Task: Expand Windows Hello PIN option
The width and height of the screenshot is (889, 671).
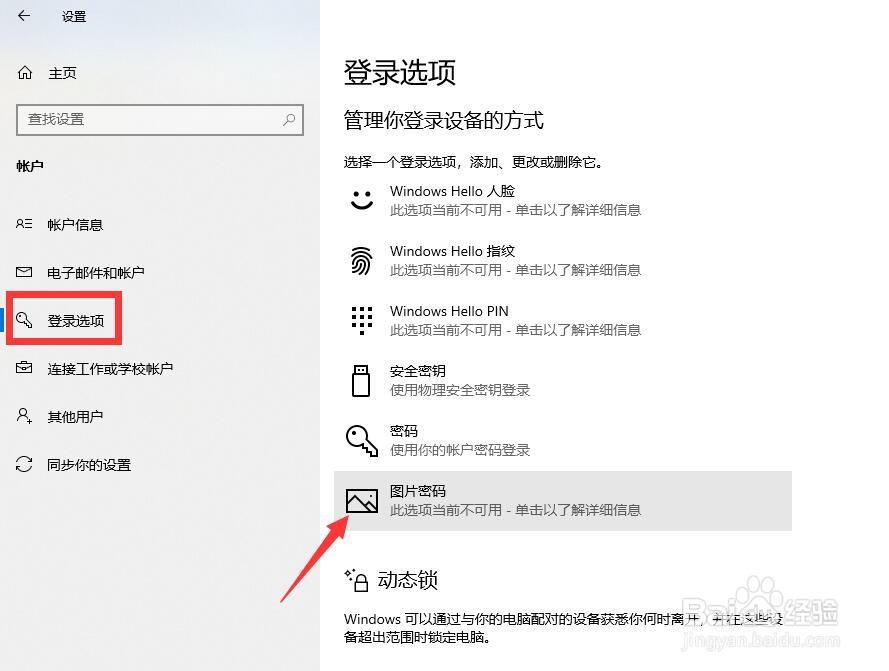Action: [x=562, y=320]
